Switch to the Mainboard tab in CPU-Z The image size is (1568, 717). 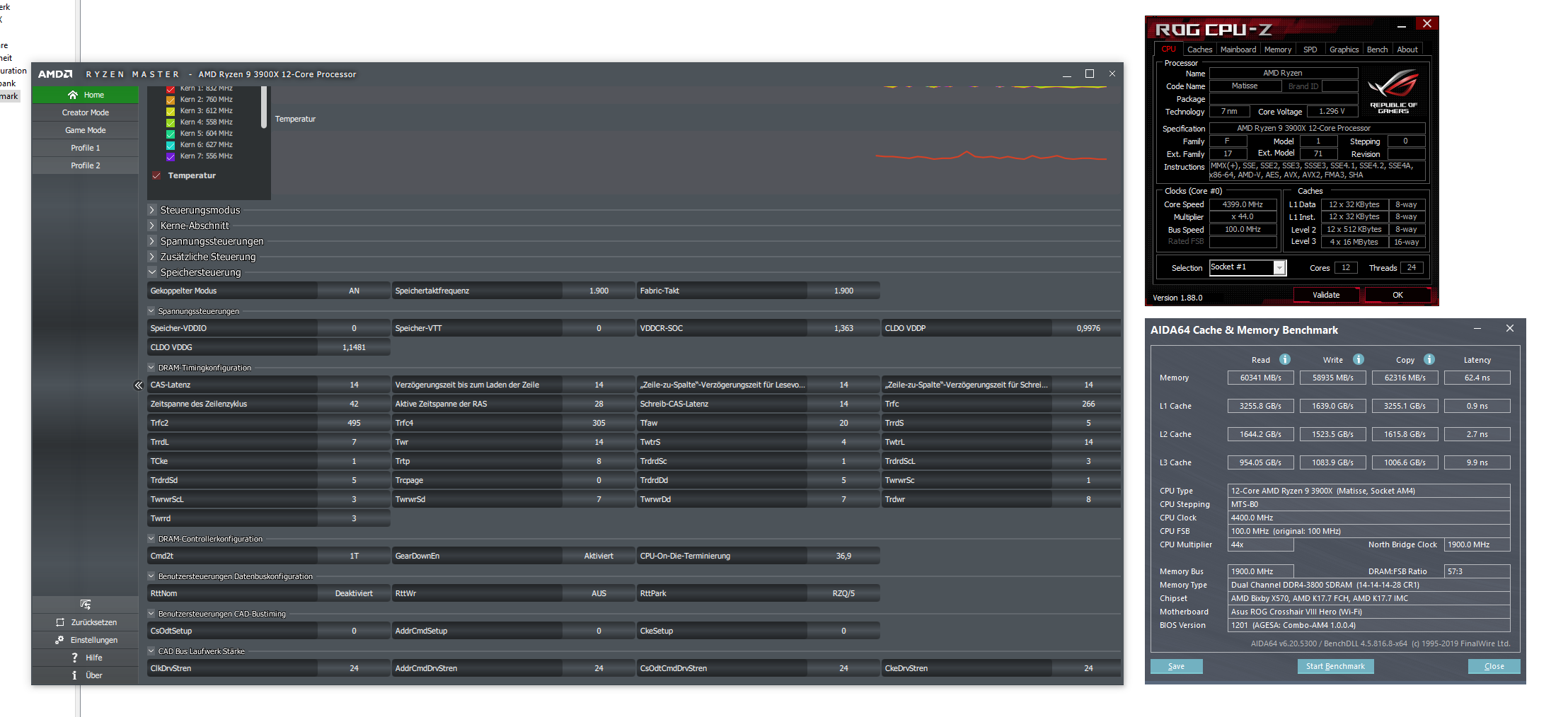coord(1238,49)
